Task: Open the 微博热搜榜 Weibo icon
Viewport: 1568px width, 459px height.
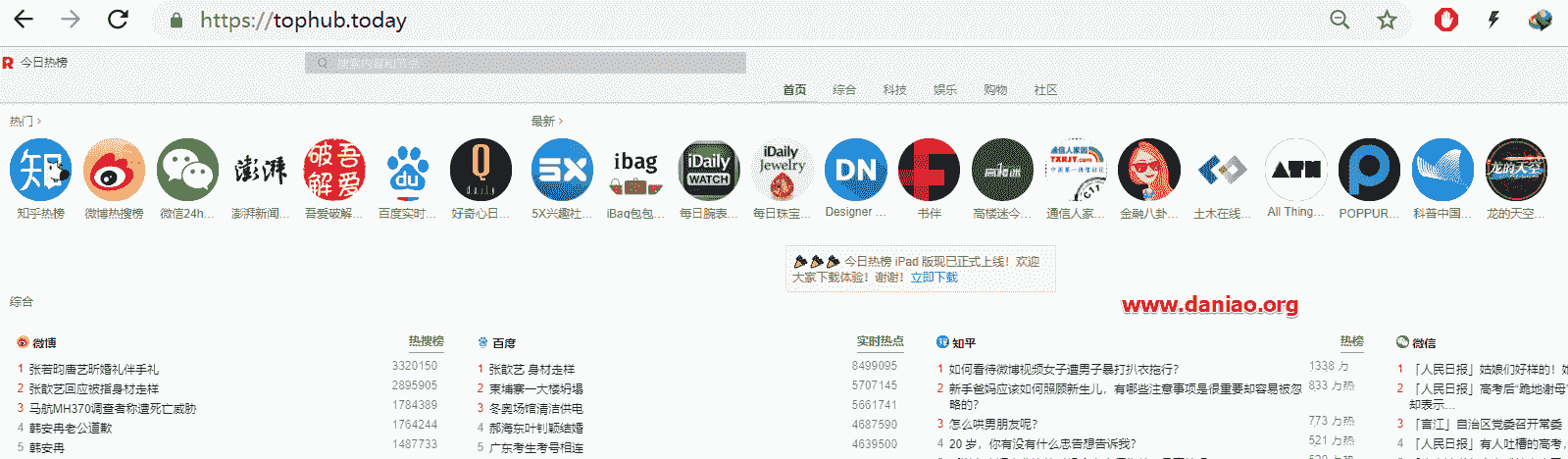Action: (x=114, y=170)
